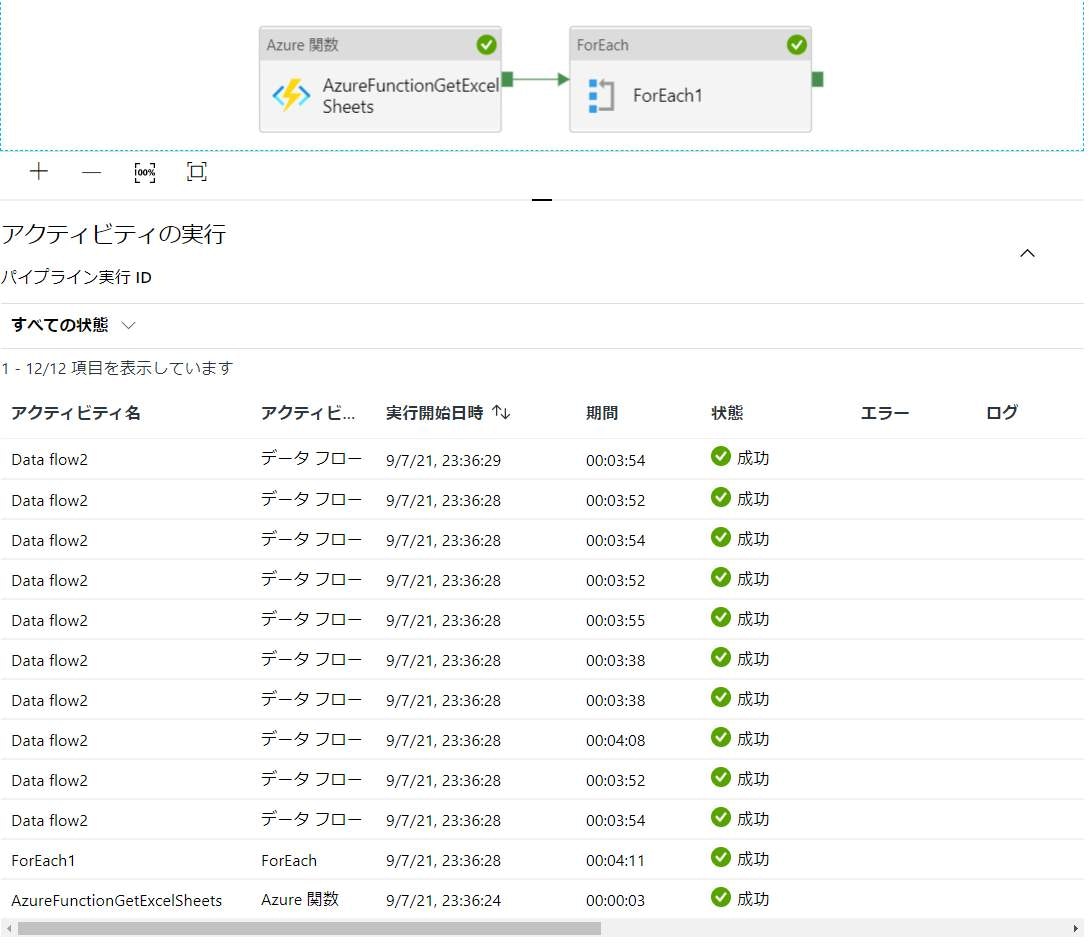The width and height of the screenshot is (1090, 943).
Task: Click the horizontal scrollbar thumb
Action: point(309,928)
